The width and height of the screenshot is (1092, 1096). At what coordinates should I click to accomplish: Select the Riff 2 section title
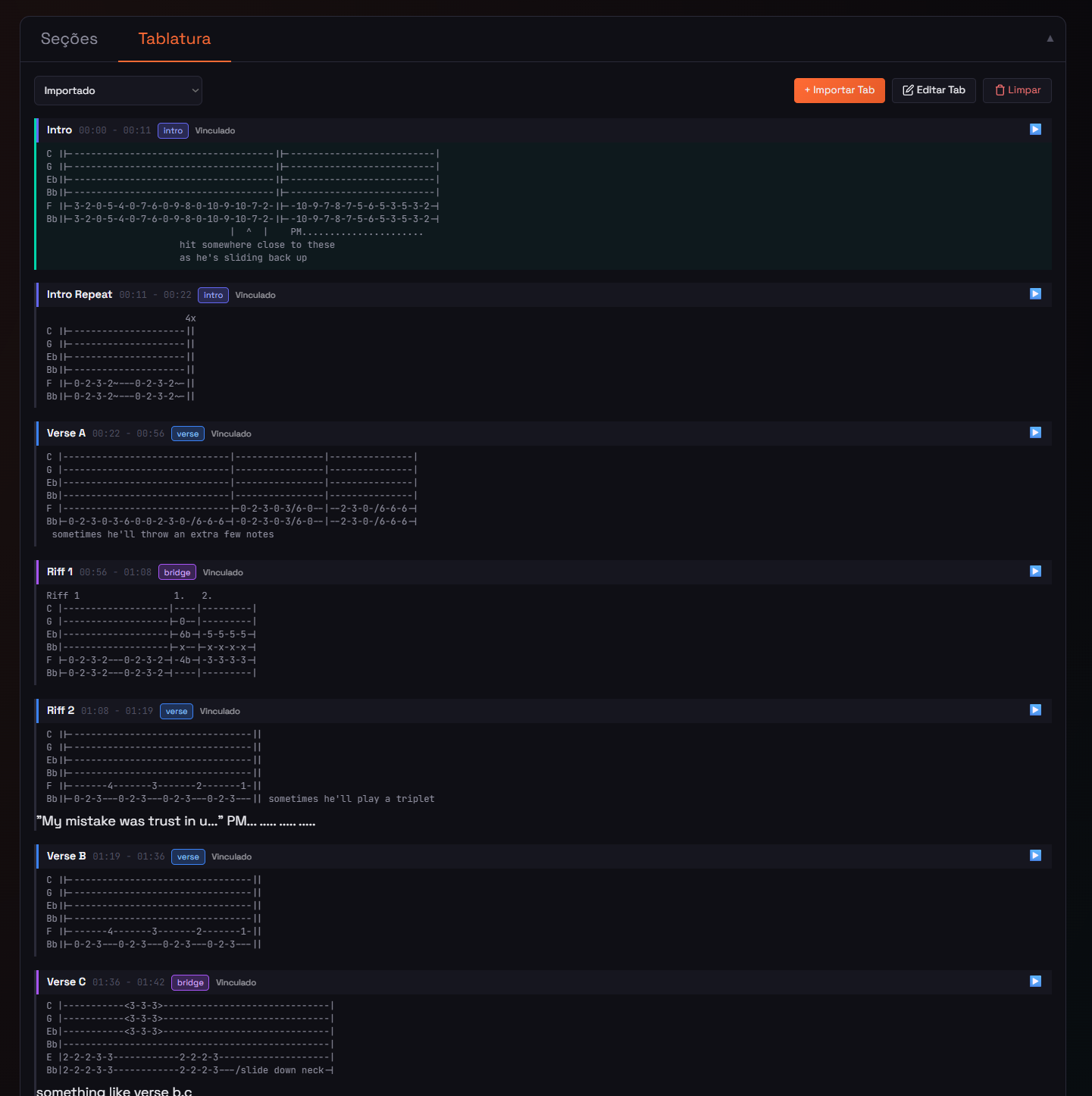click(x=61, y=710)
